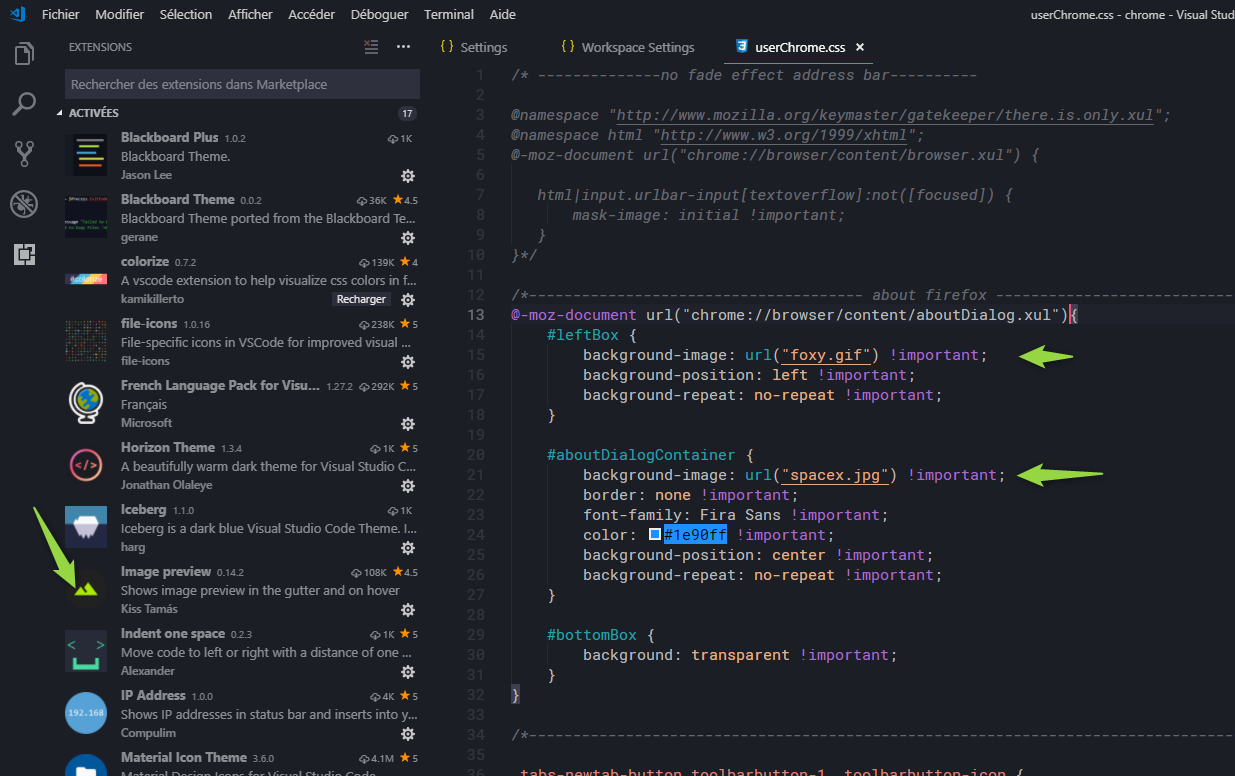This screenshot has height=776, width=1235.
Task: Open the settings gear for colorize extension
Action: (x=408, y=299)
